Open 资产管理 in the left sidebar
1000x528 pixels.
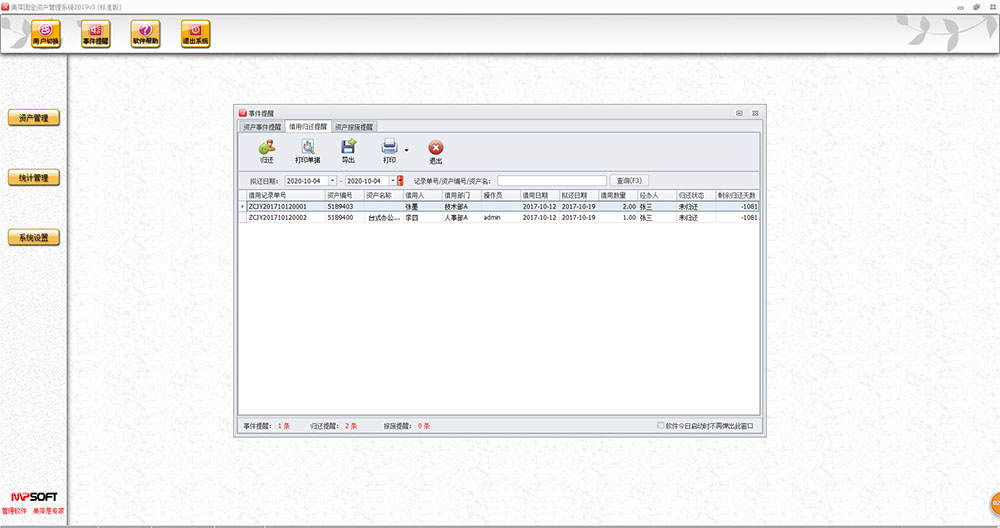(34, 118)
